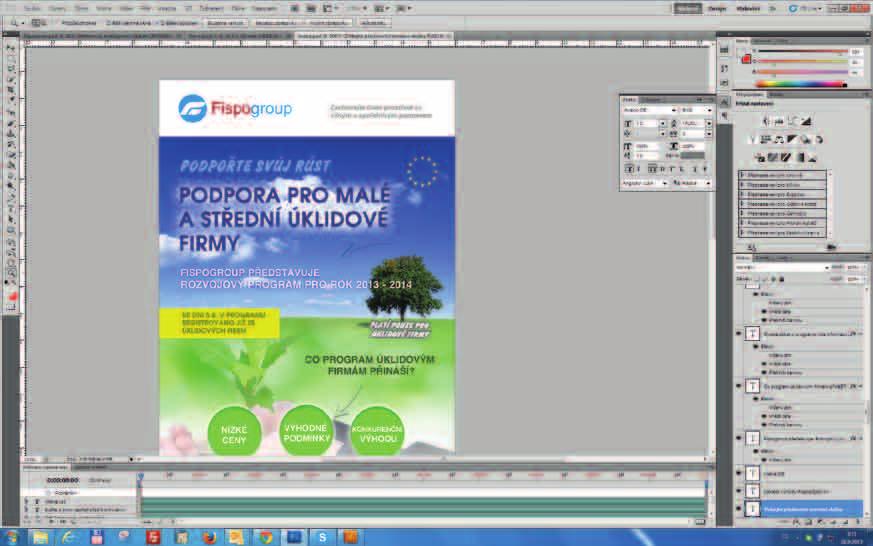Open the language dropdown in Character panel
The height and width of the screenshot is (546, 873).
pyautogui.click(x=645, y=183)
